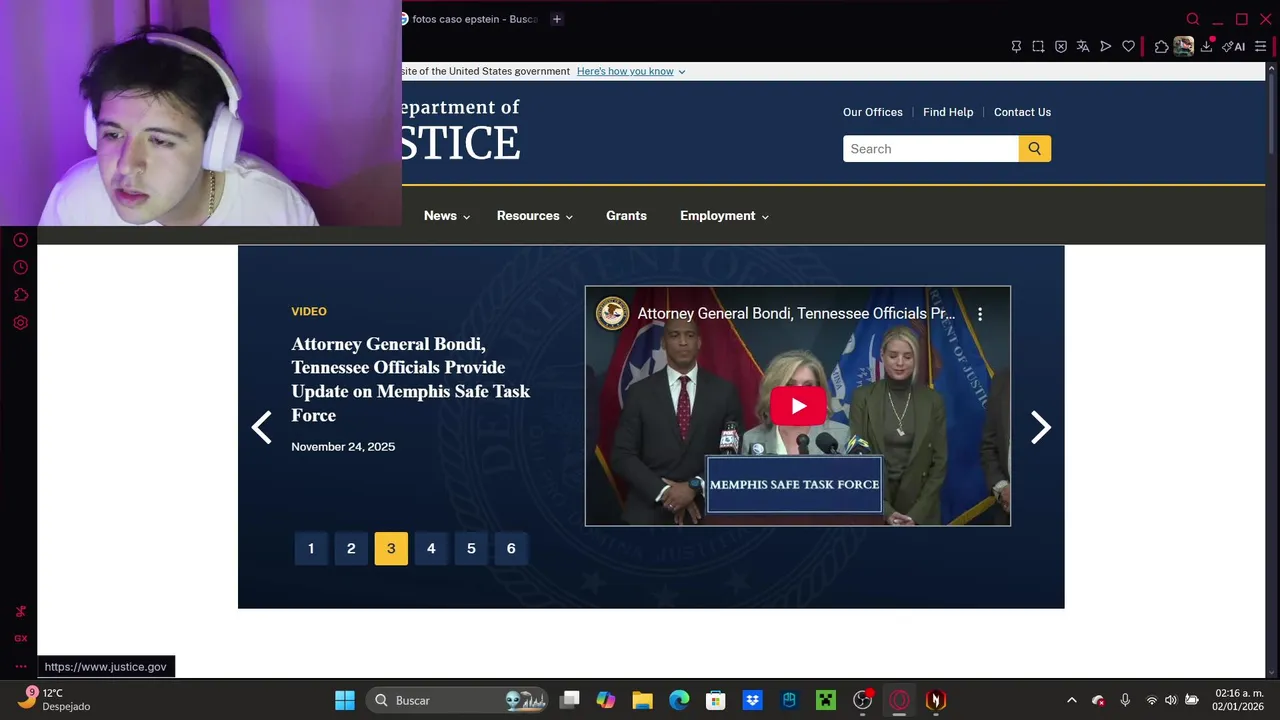Play the Memphis Safe Task Force YouTube video
The image size is (1280, 720).
[798, 406]
